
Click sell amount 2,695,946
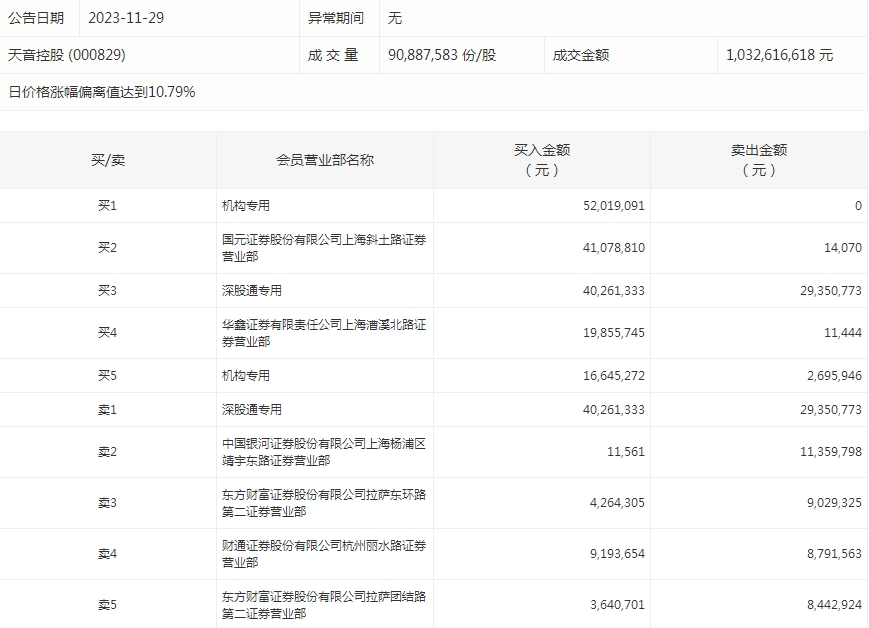point(835,376)
